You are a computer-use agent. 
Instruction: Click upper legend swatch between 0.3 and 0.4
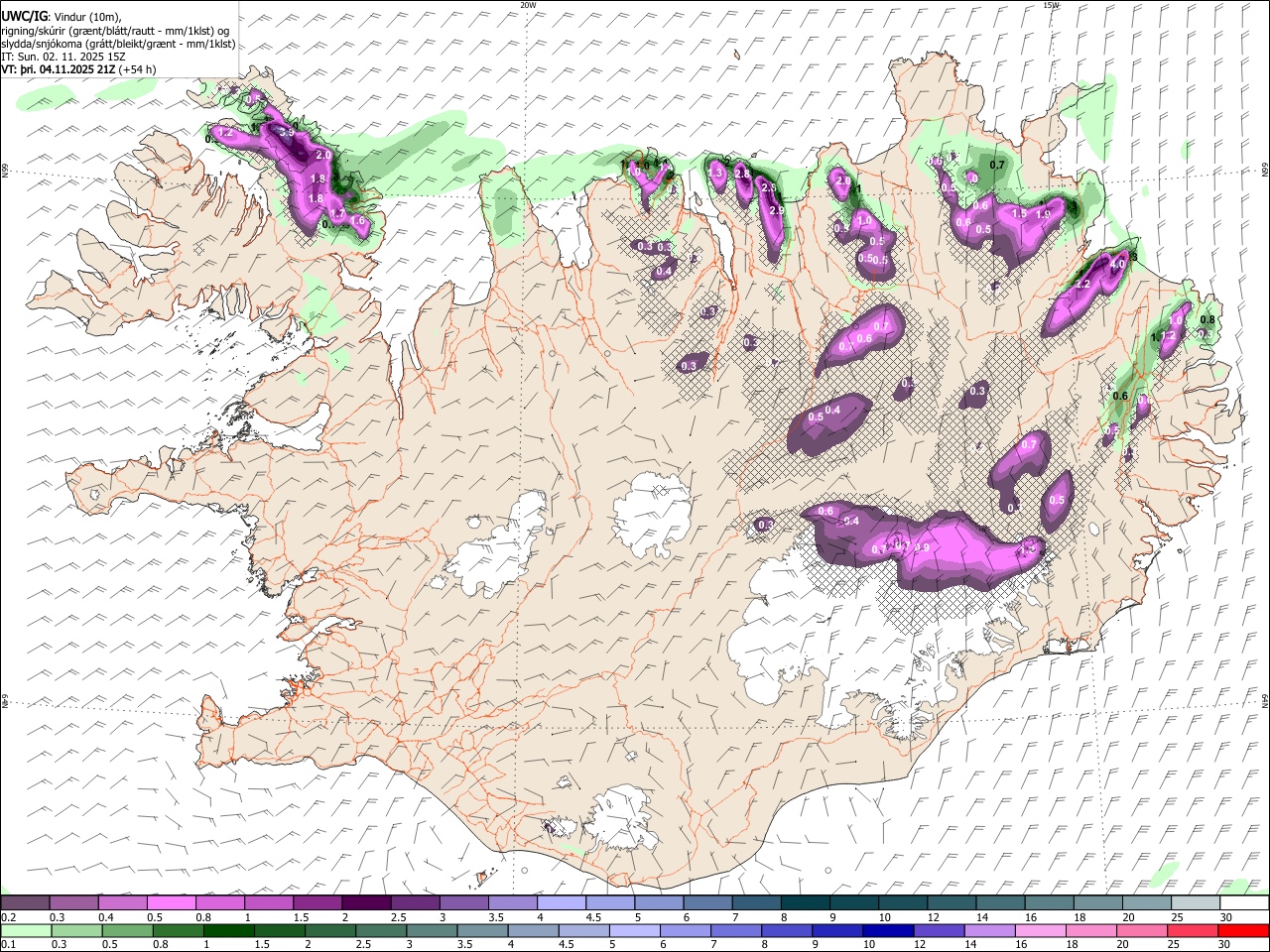[73, 902]
